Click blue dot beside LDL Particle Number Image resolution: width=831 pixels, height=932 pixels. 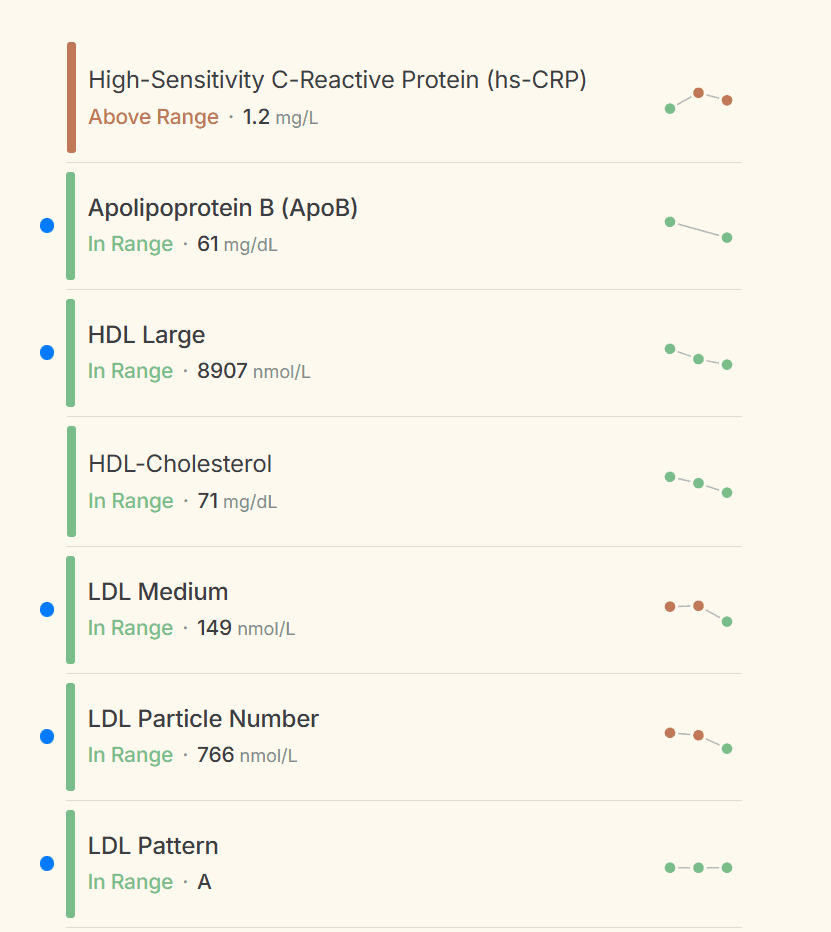(47, 737)
